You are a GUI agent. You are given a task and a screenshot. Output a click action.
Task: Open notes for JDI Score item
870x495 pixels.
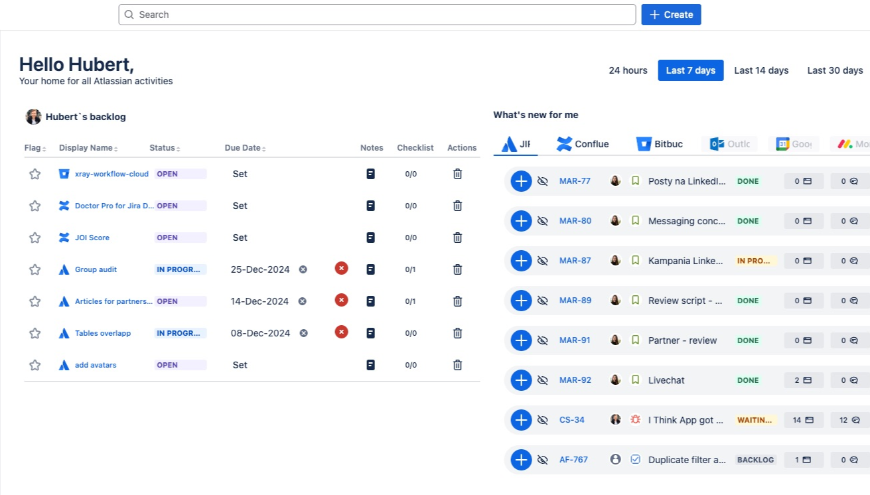pos(371,238)
